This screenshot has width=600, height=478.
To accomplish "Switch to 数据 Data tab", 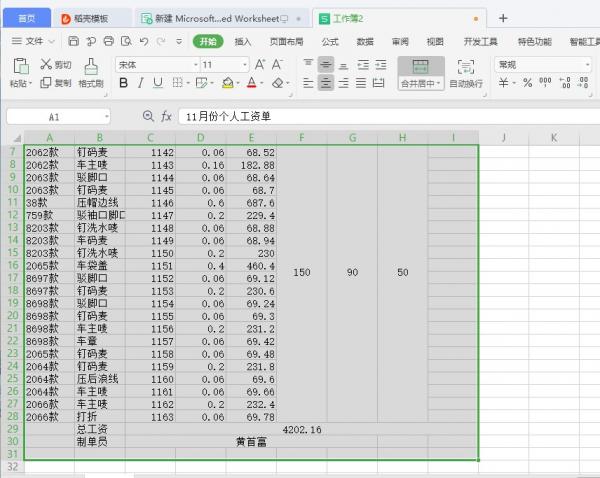I will 365,42.
